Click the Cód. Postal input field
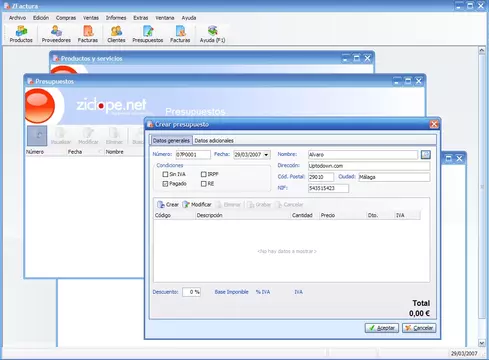This screenshot has width=489, height=360. pyautogui.click(x=321, y=177)
